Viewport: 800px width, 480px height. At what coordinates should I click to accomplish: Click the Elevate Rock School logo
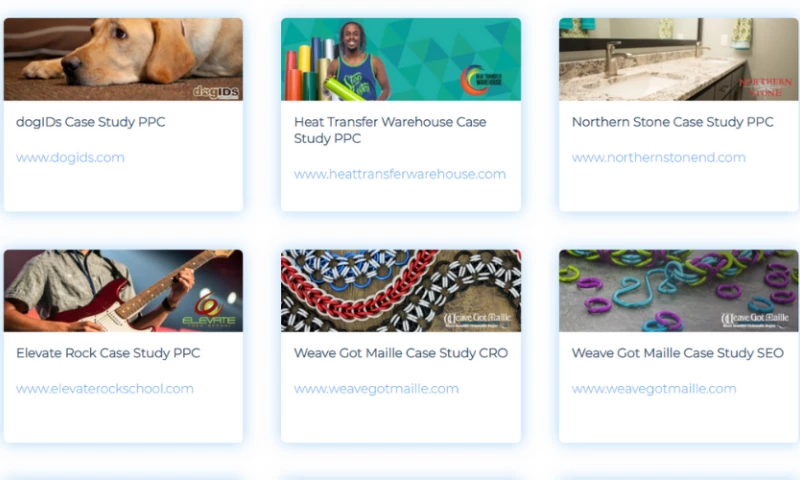point(209,311)
